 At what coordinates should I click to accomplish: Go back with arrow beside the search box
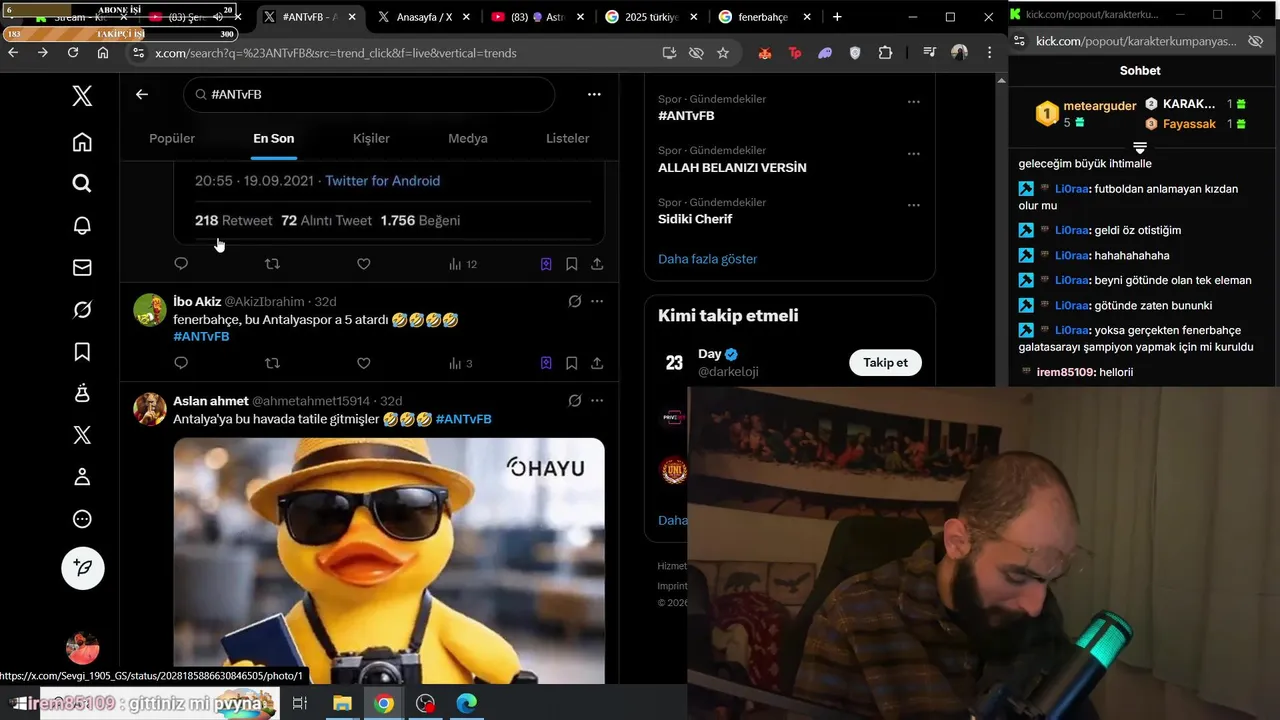click(142, 94)
